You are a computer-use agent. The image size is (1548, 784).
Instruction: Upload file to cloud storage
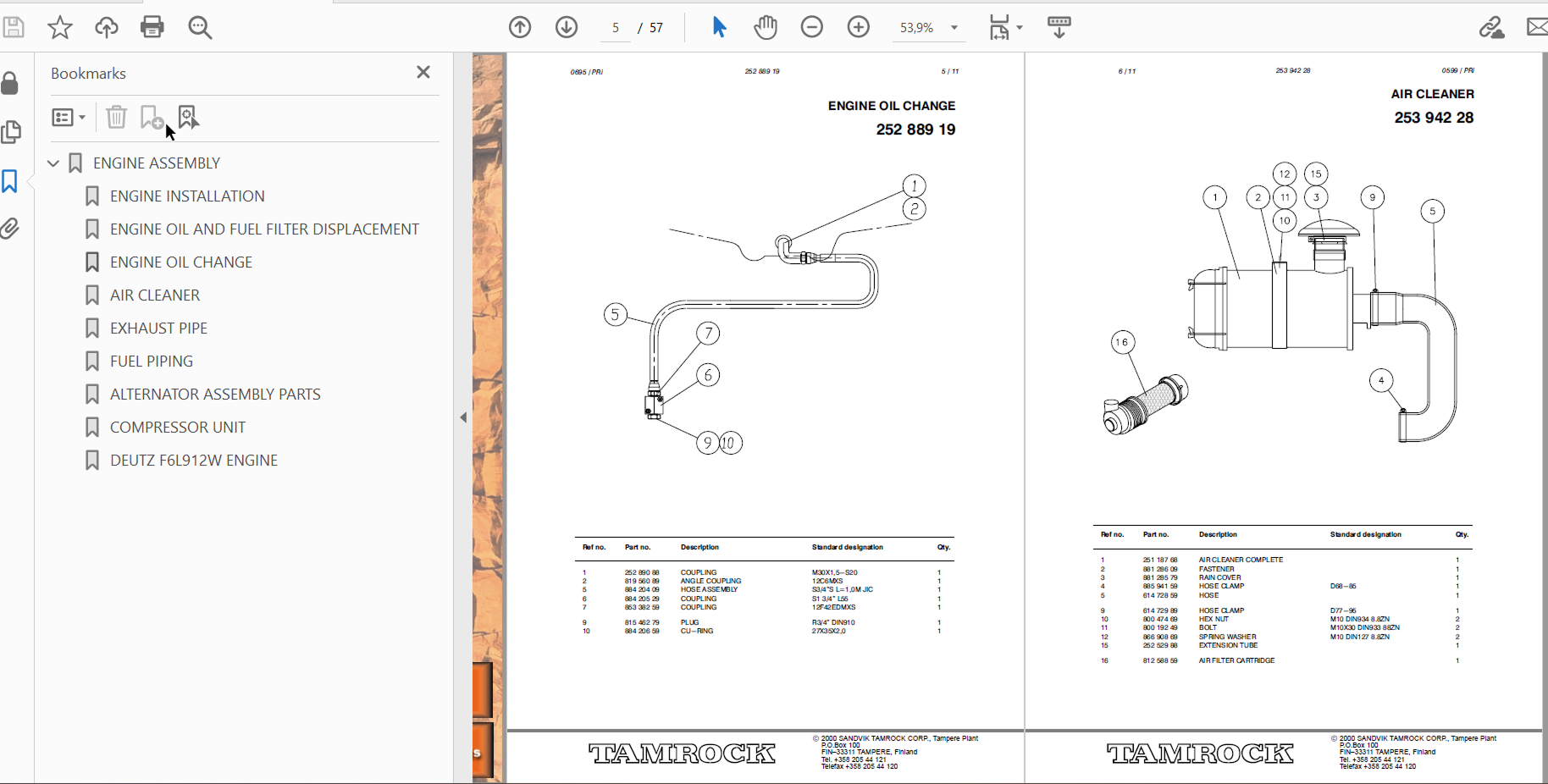(x=106, y=27)
